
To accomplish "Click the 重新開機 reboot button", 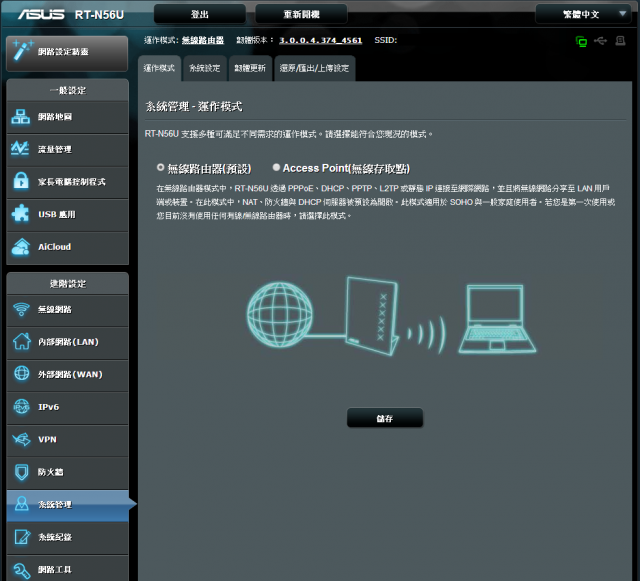I will tap(301, 14).
